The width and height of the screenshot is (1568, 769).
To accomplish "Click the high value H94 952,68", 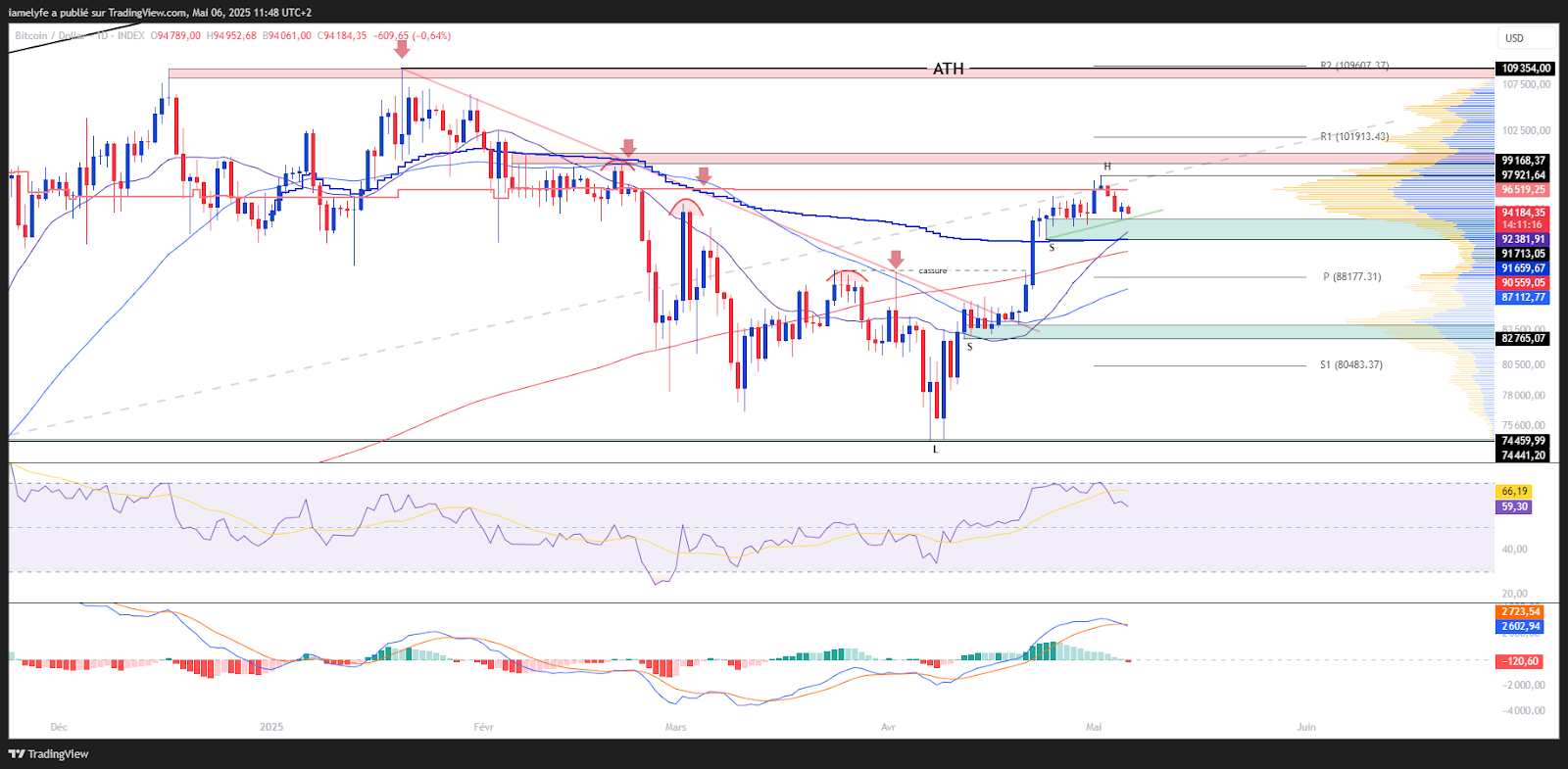I will click(231, 36).
